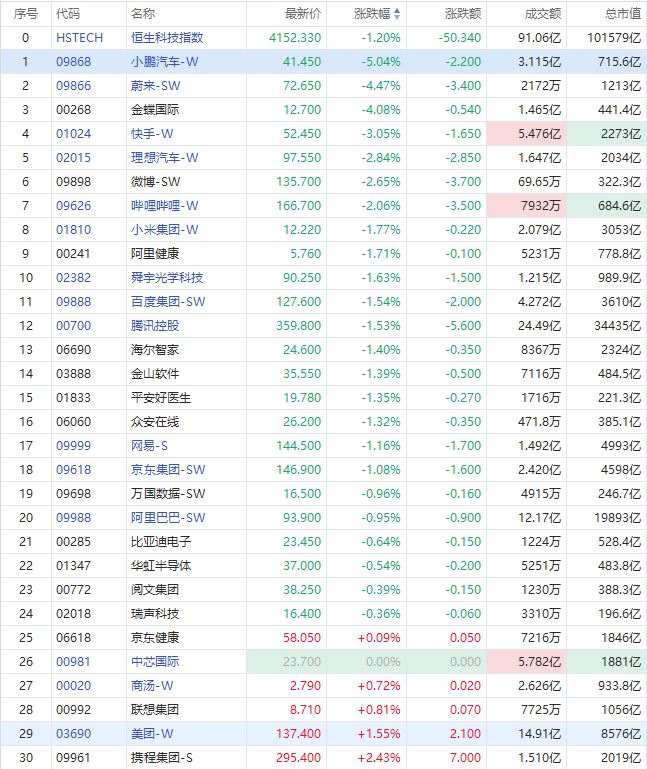Open 商汤-W stock link
The width and height of the screenshot is (647, 769).
pyautogui.click(x=152, y=687)
